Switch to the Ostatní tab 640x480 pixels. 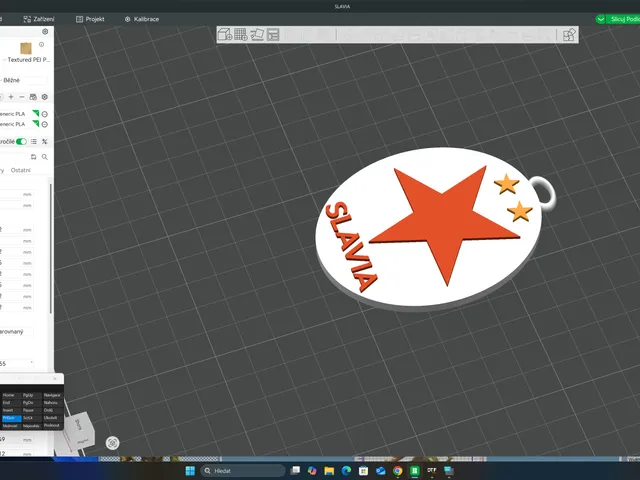[x=20, y=170]
